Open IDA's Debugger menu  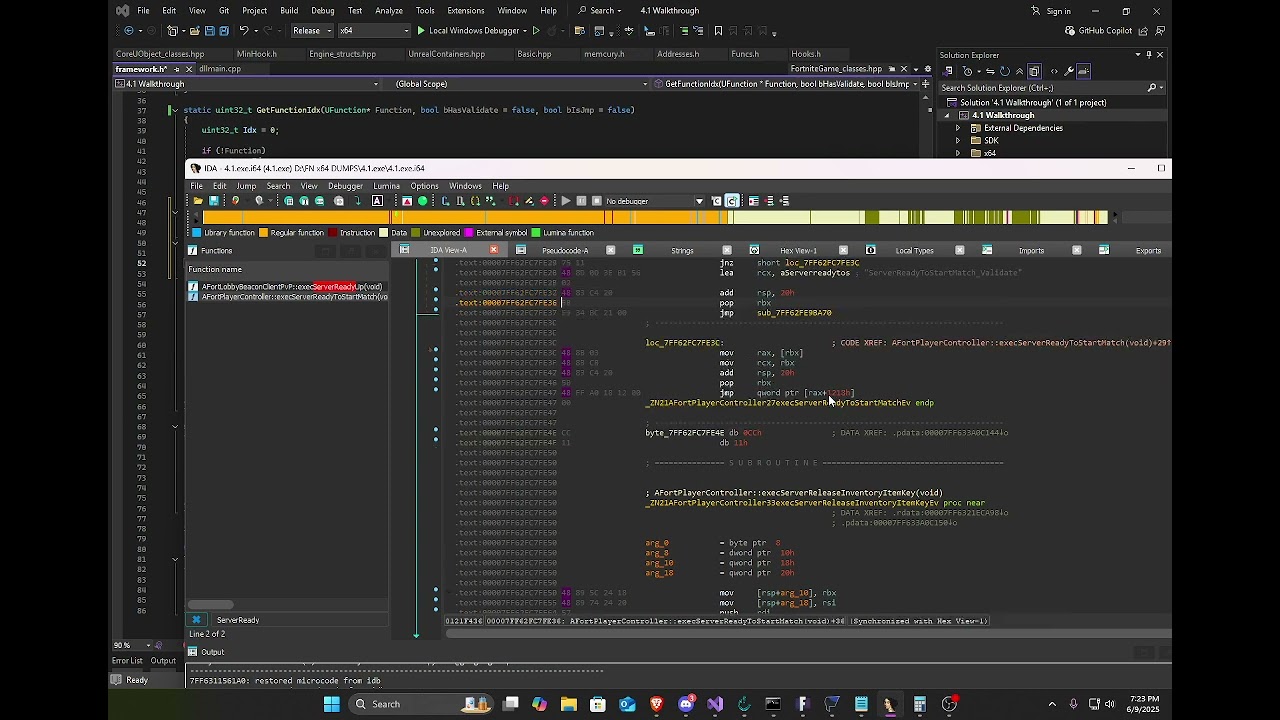click(345, 186)
